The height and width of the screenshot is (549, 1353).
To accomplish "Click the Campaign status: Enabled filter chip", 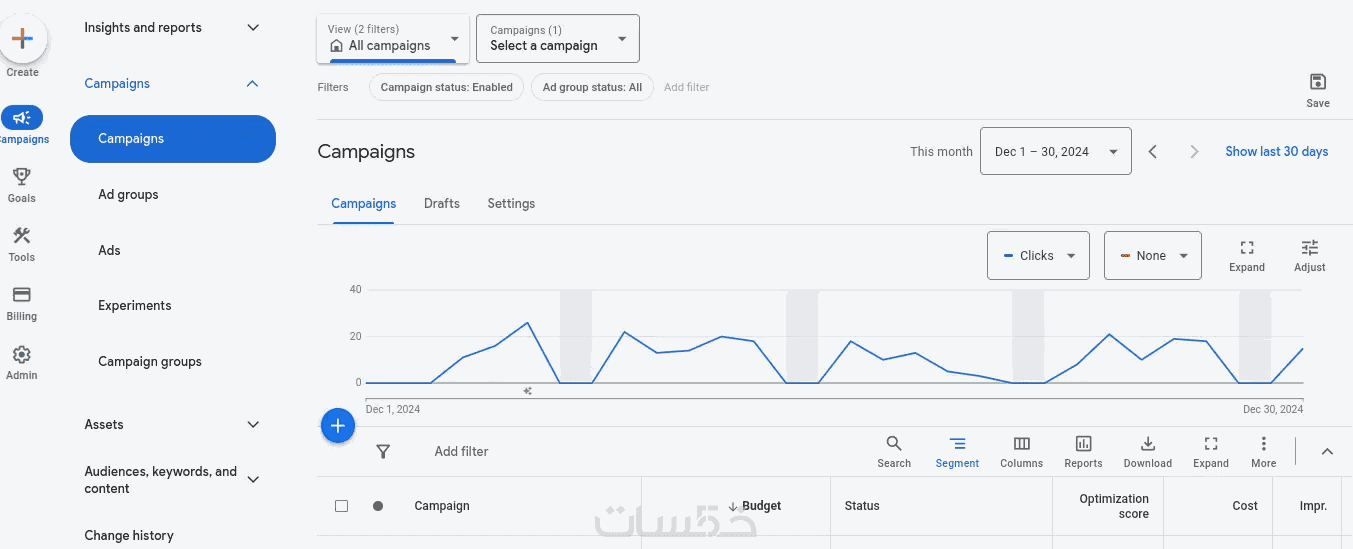I will click(x=446, y=88).
